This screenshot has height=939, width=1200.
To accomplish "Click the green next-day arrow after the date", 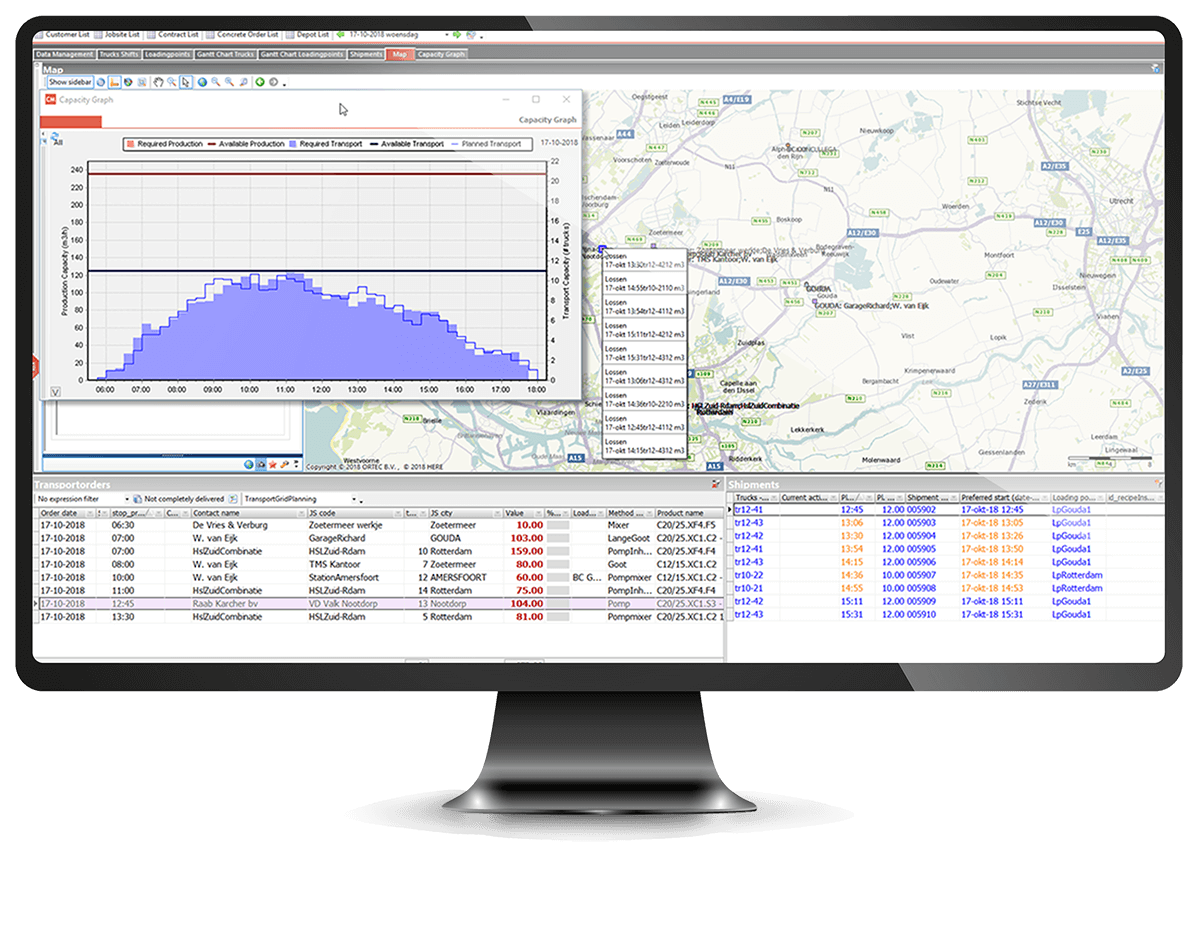I will coord(457,35).
